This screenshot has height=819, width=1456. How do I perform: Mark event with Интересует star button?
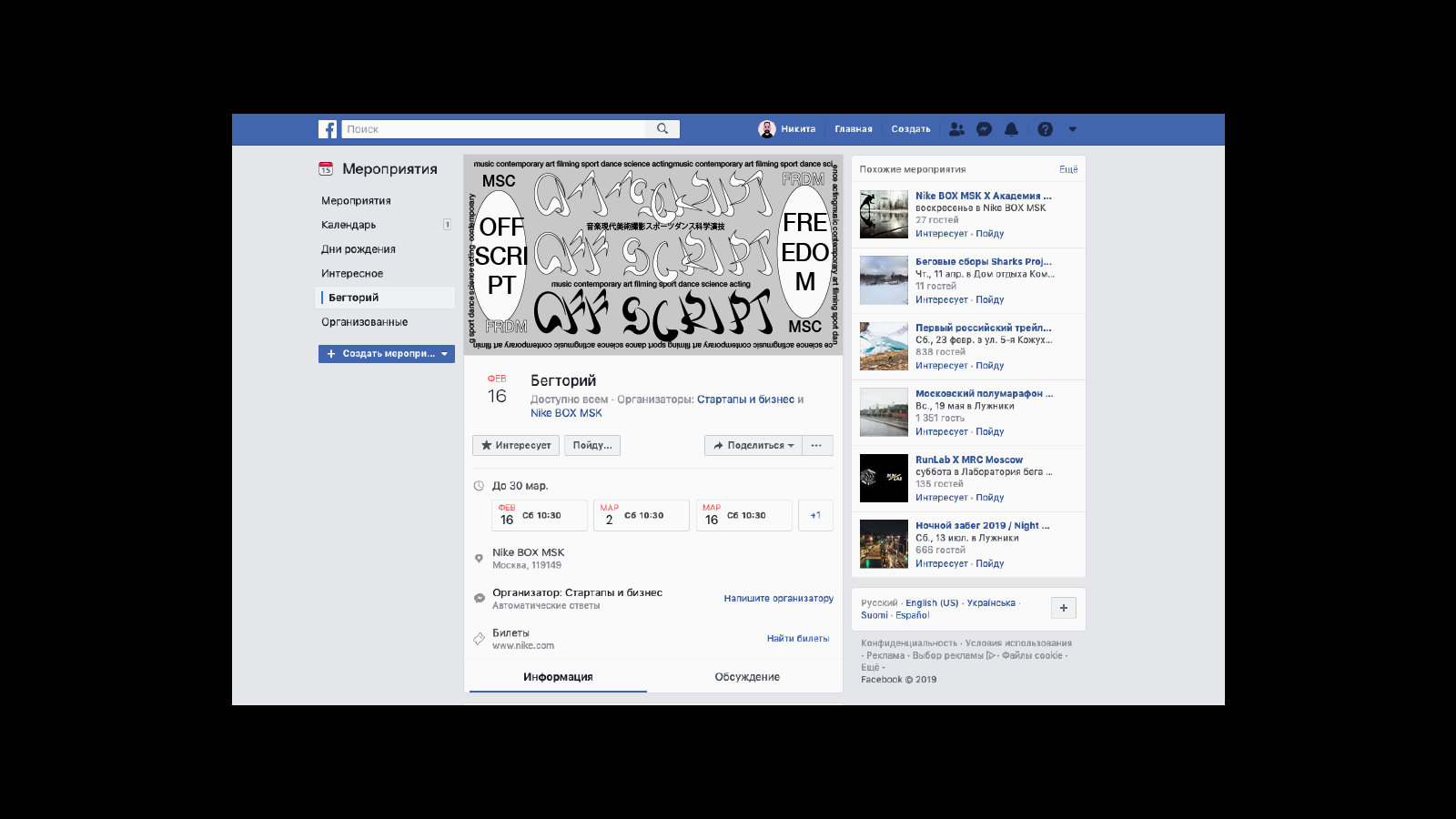tap(516, 445)
